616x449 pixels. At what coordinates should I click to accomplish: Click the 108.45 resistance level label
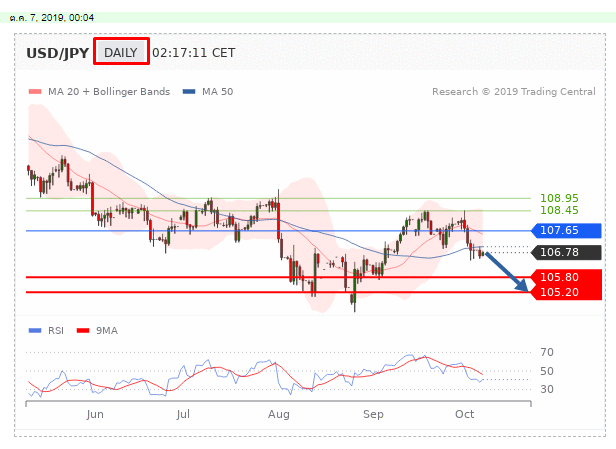point(559,210)
